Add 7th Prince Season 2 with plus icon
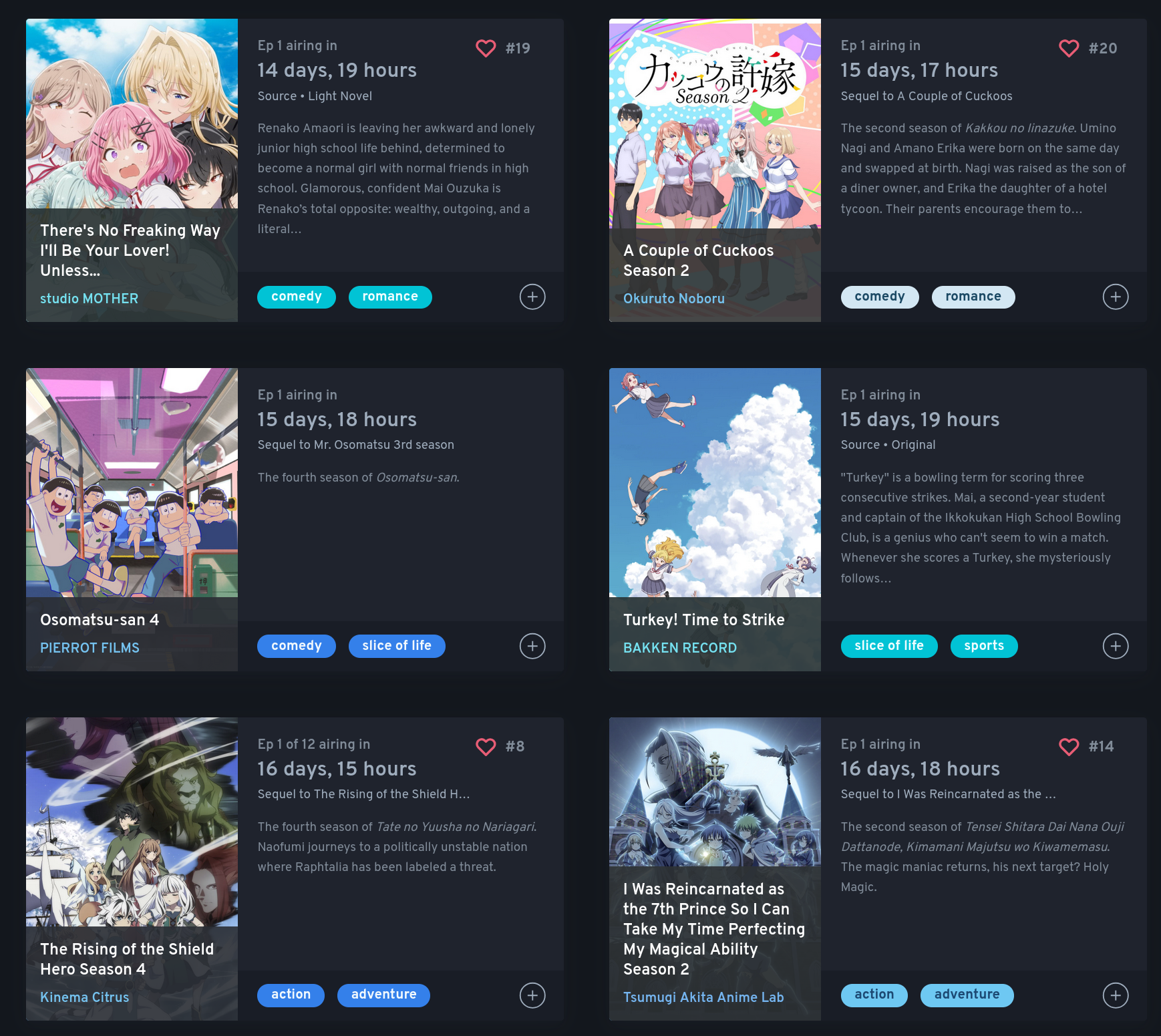The width and height of the screenshot is (1161, 1036). [x=1116, y=995]
